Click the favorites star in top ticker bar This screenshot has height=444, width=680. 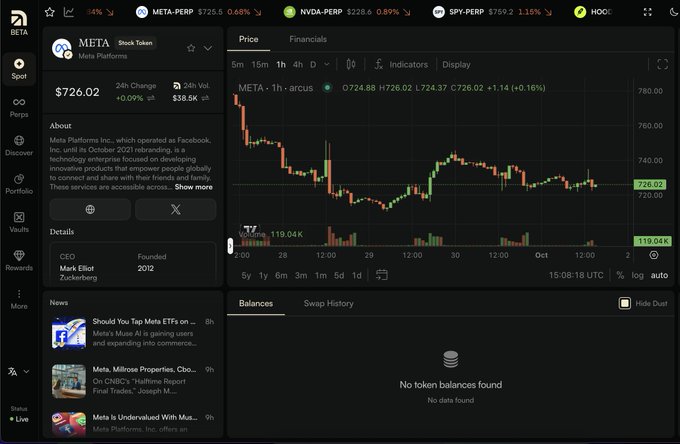point(49,12)
